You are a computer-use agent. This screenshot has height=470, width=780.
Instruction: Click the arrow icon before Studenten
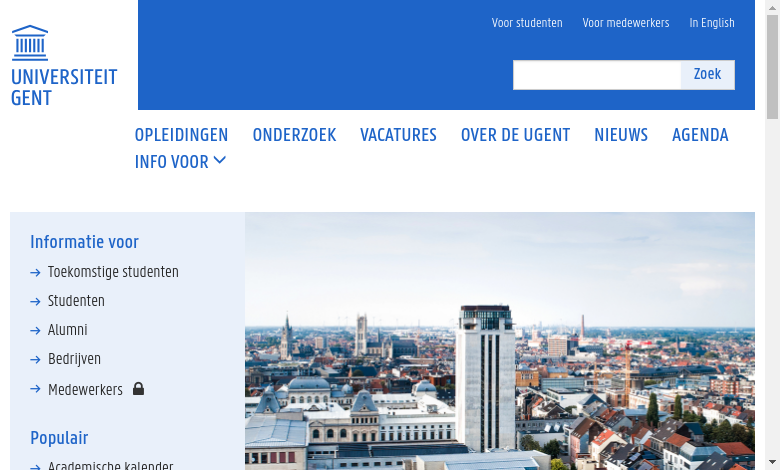tap(35, 302)
